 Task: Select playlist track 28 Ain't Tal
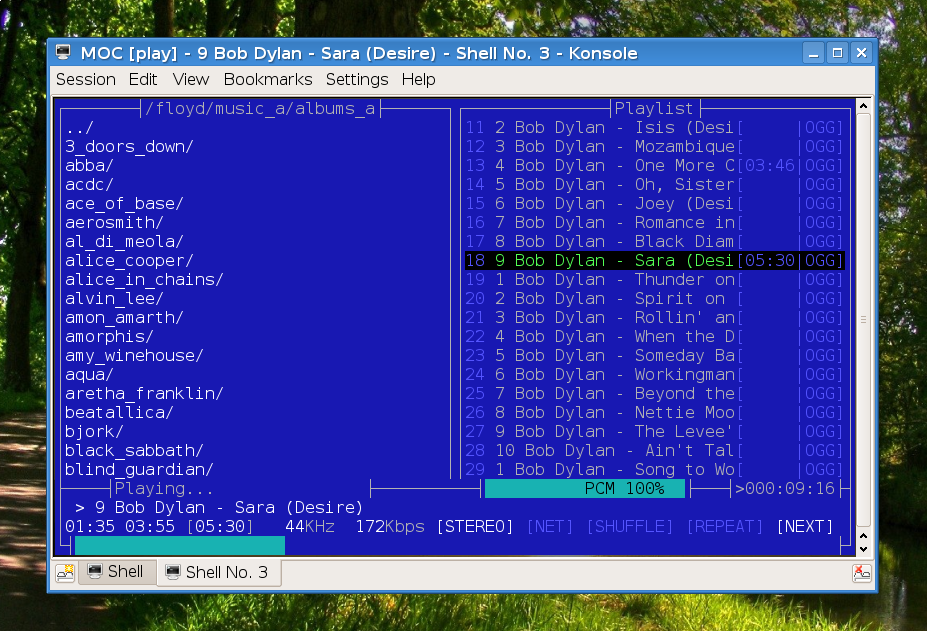(654, 450)
